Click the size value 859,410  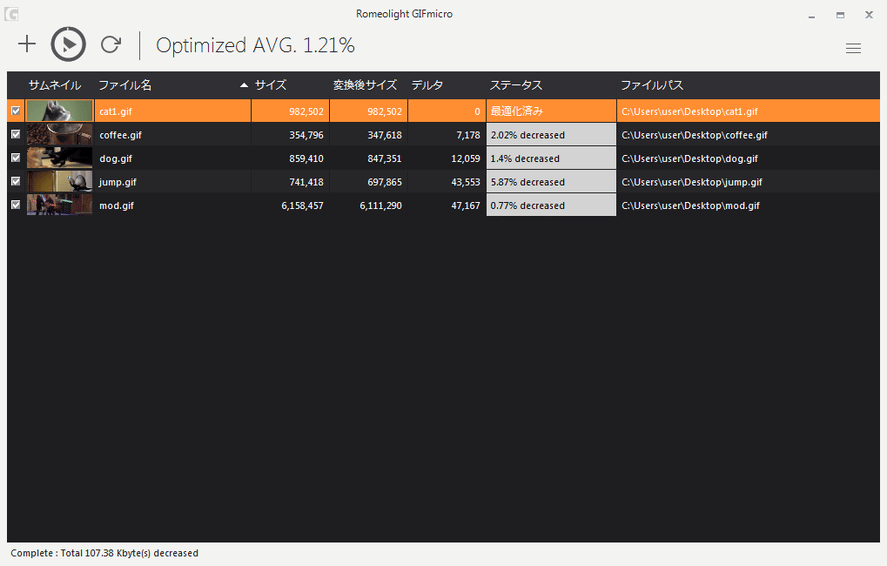coord(306,159)
